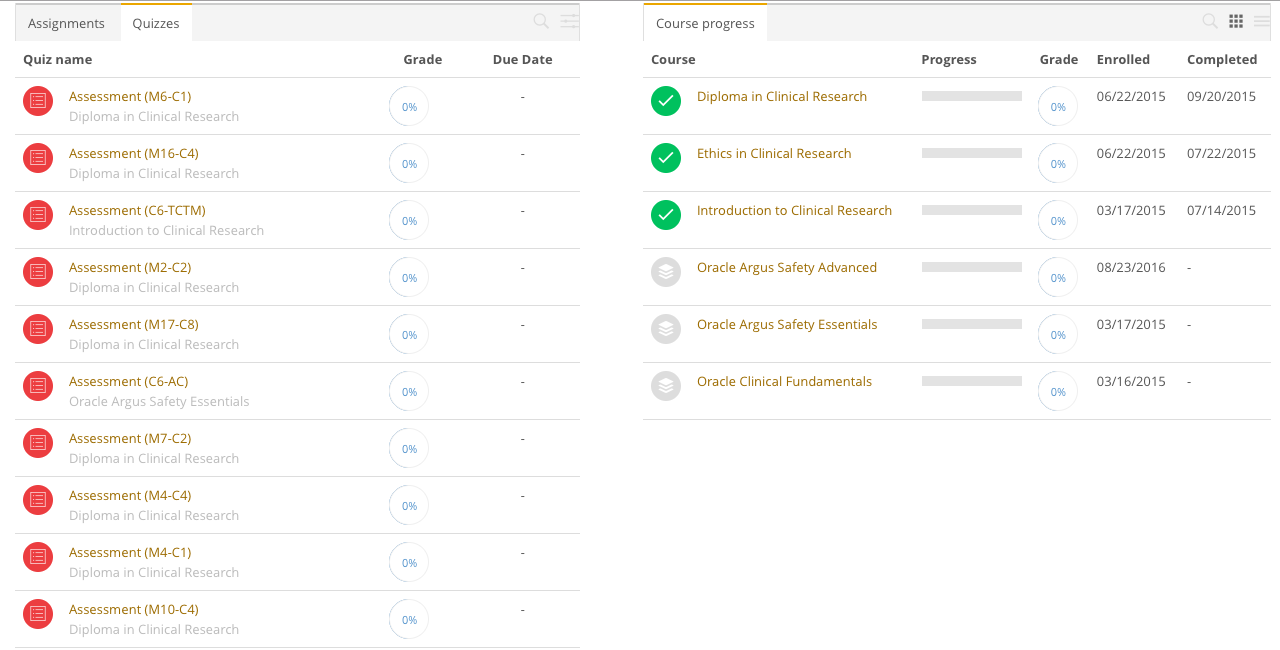Open Assessment (C6-TCTM) quiz link
The height and width of the screenshot is (650, 1280).
137,210
